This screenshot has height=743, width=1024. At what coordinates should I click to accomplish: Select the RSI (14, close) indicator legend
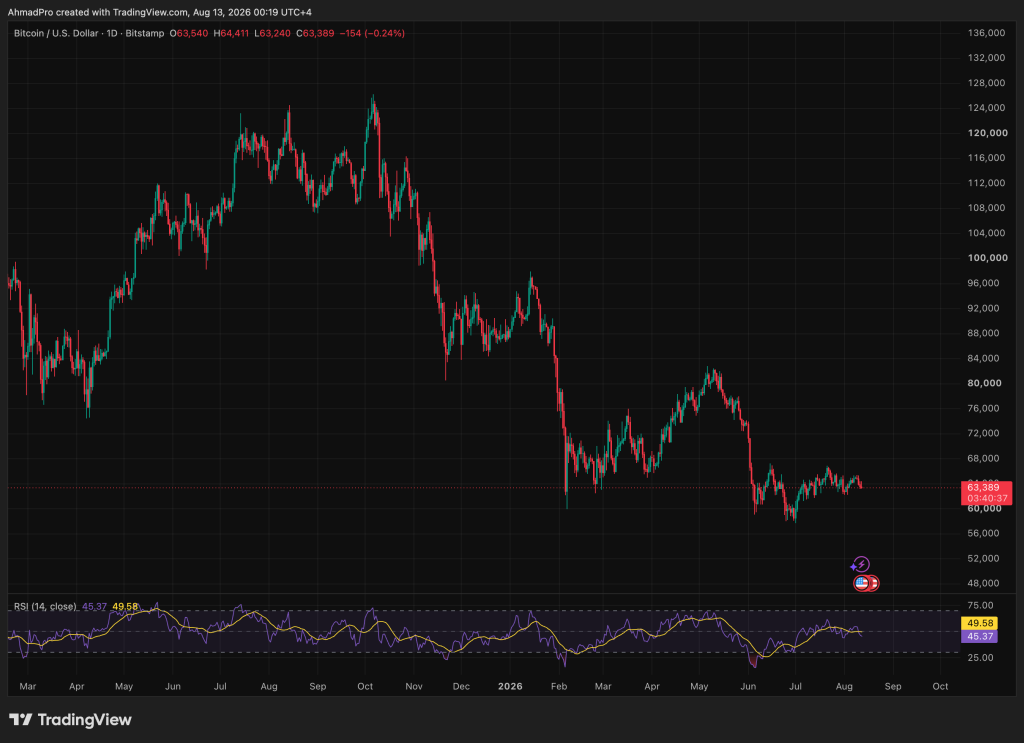pos(44,607)
